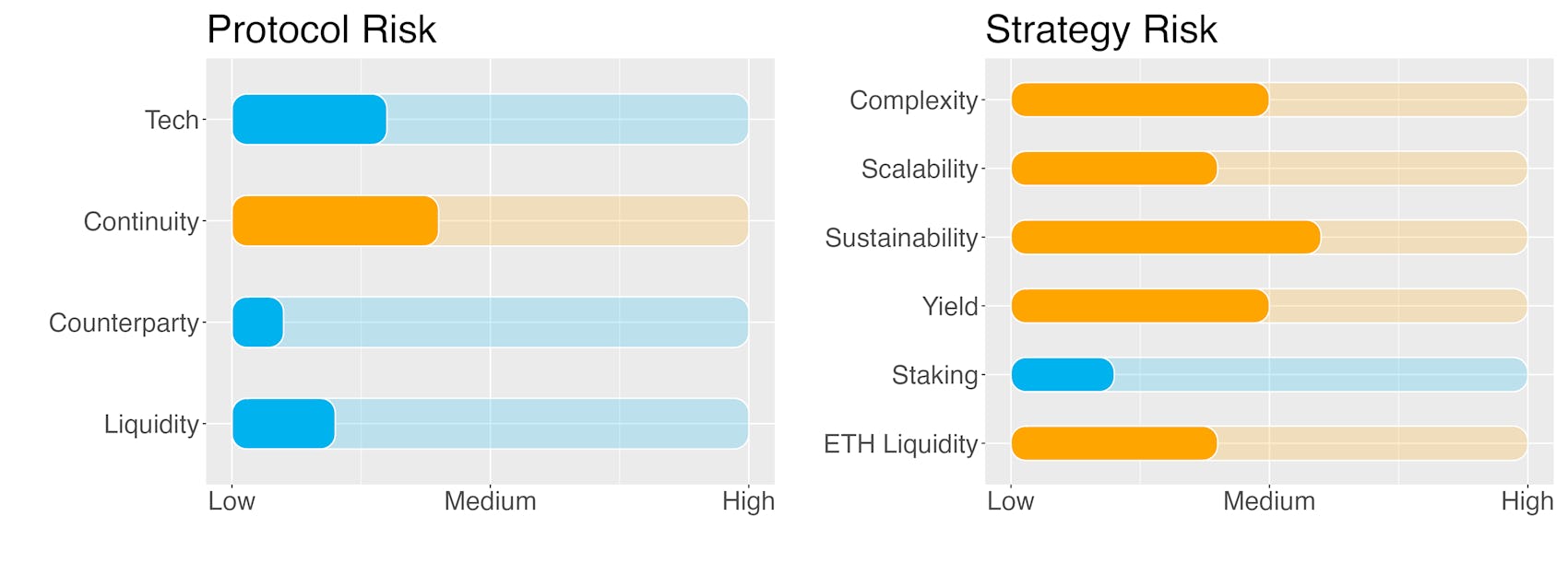1568x564 pixels.
Task: Select the small blue Counterparty bar
Action: (257, 322)
